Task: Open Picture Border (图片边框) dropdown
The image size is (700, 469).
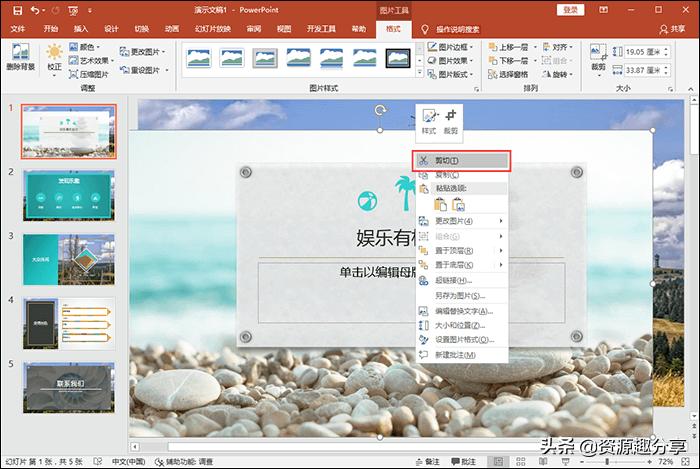Action: pos(450,47)
